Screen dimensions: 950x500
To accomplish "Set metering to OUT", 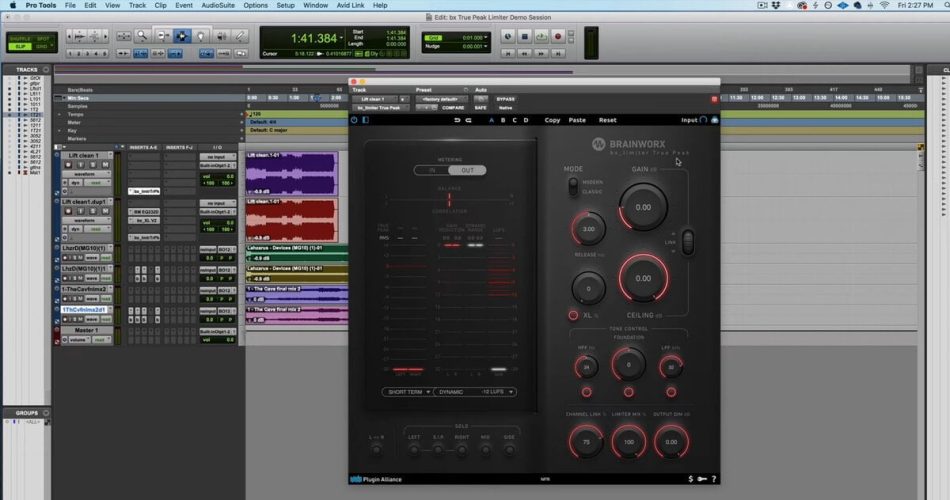I will click(468, 170).
